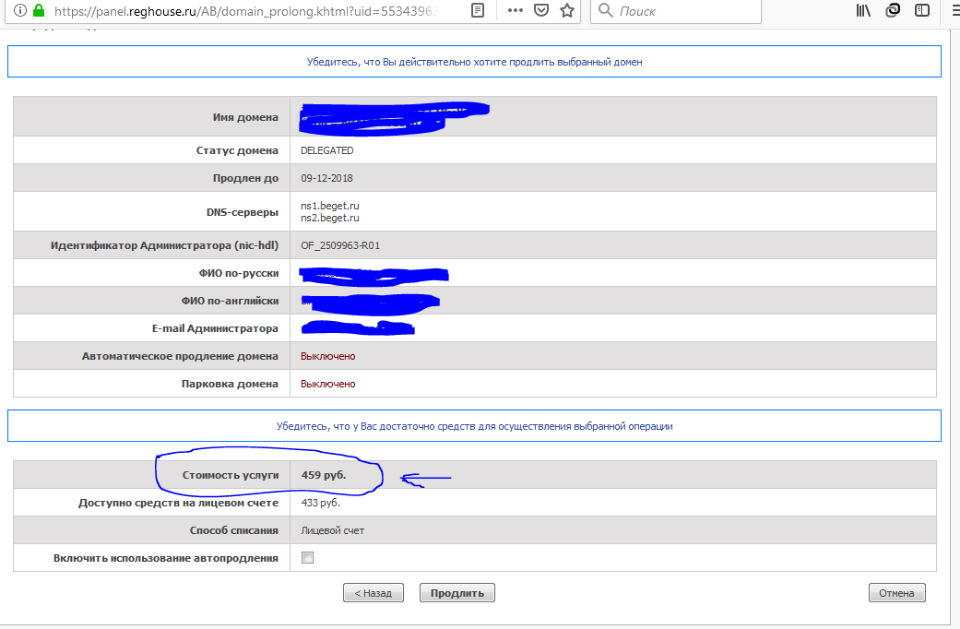Click the Продлен до label

point(246,178)
